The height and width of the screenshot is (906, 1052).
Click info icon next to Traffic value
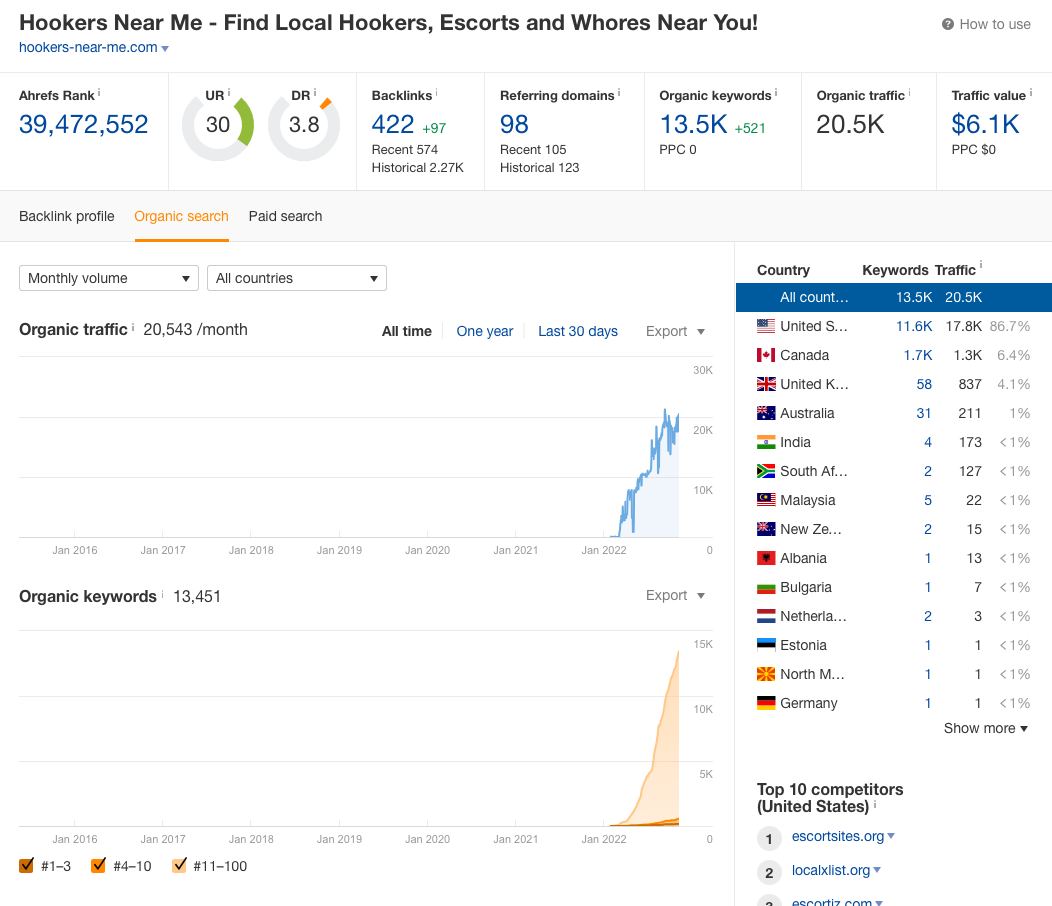point(1032,93)
